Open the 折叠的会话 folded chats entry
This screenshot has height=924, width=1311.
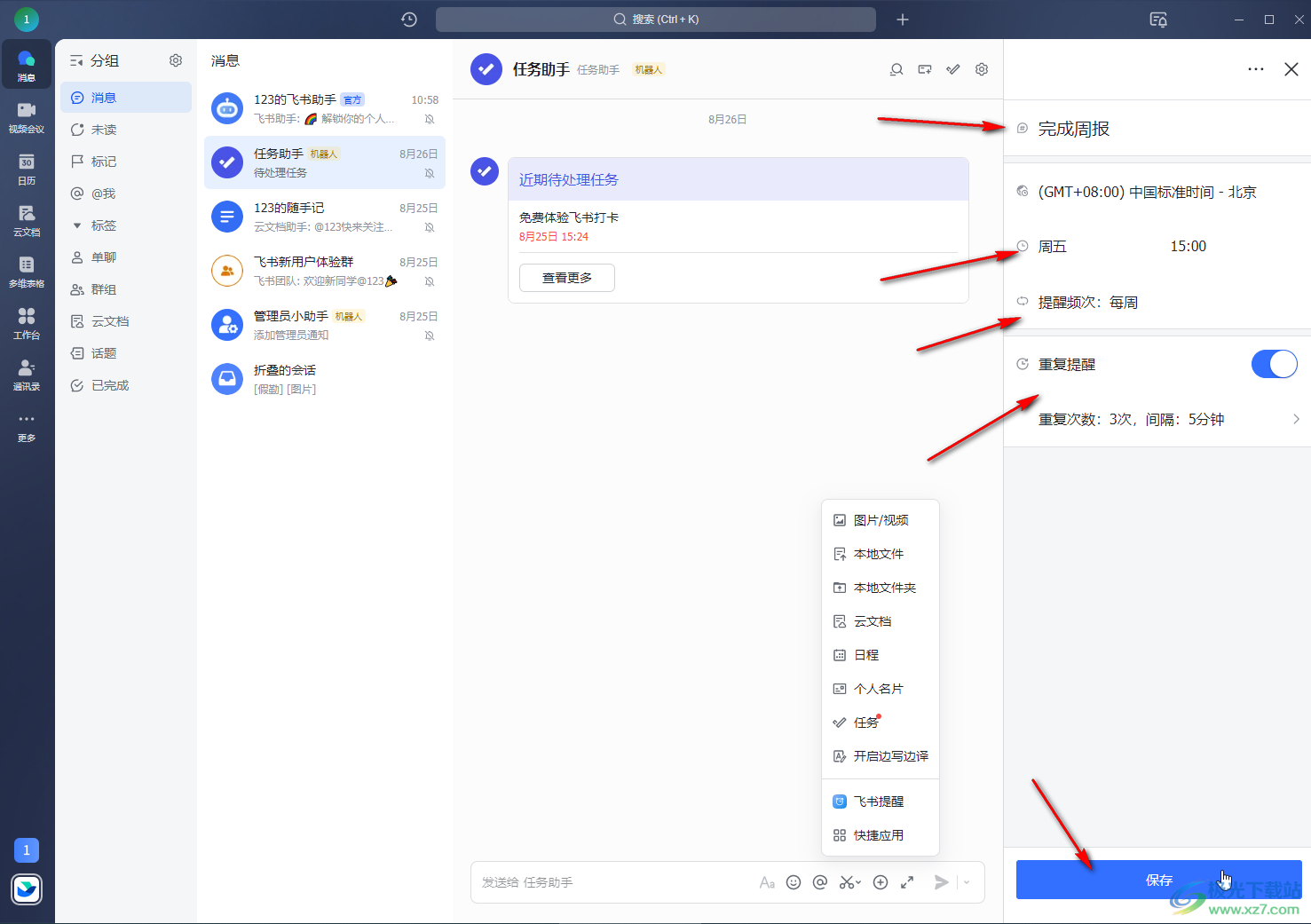point(325,379)
